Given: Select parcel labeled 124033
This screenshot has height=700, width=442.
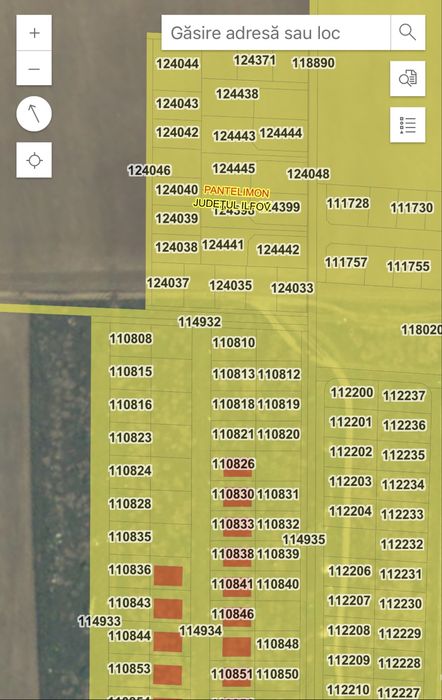Looking at the screenshot, I should 292,288.
